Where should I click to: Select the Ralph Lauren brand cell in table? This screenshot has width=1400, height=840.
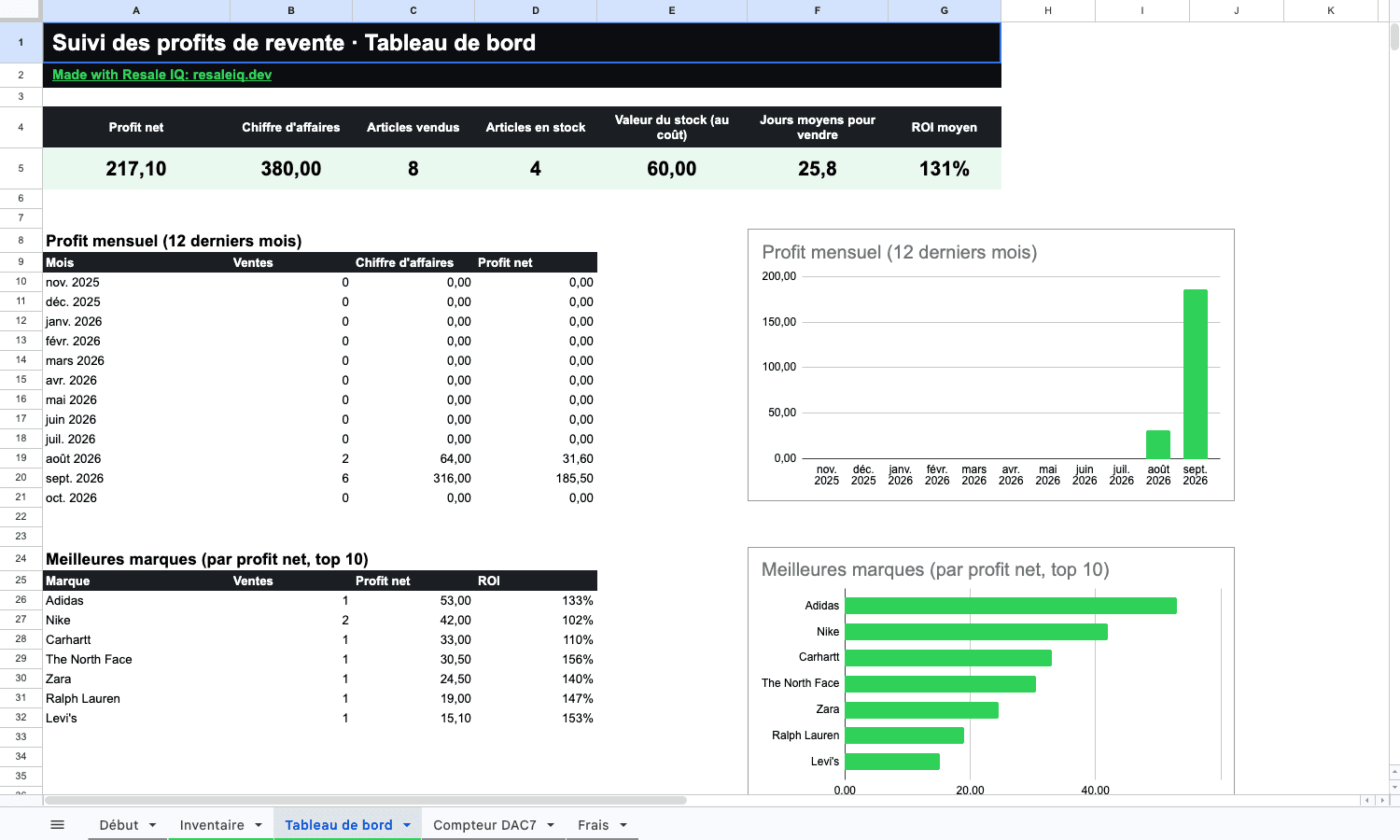coord(136,699)
